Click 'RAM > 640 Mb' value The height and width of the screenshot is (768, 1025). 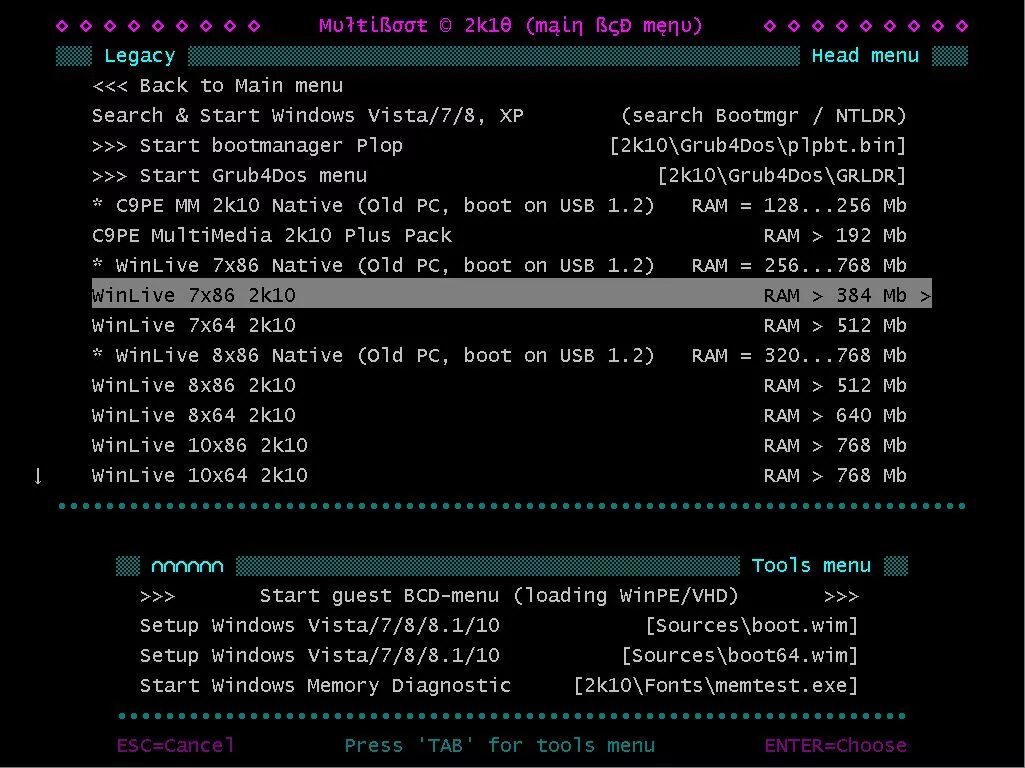[x=835, y=416]
